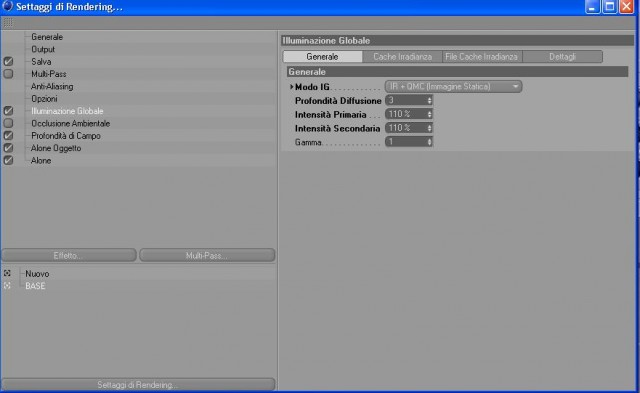Switch to the Dettagli tab
Viewport: 640px width, 393px height.
point(562,57)
